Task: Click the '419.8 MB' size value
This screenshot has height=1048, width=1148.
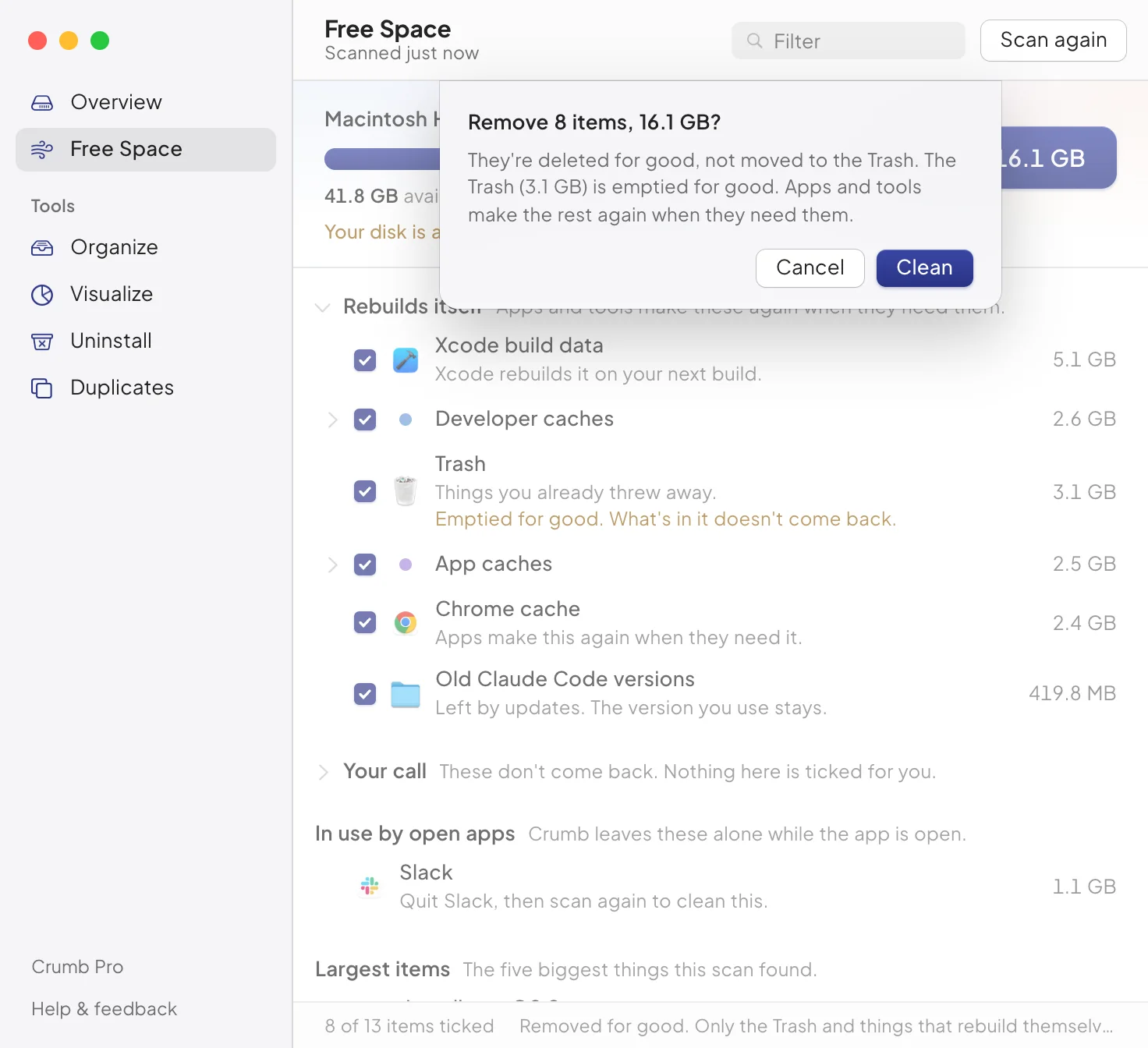Action: pyautogui.click(x=1072, y=693)
